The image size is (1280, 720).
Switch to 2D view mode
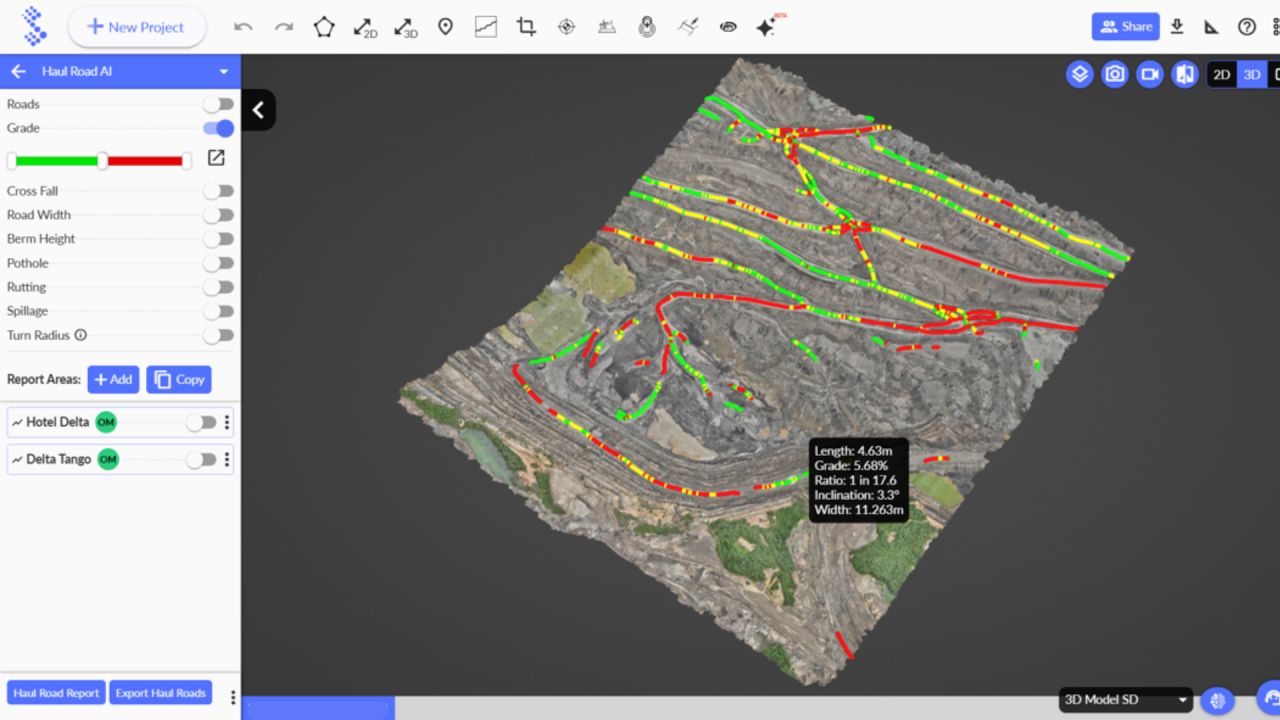point(1221,75)
